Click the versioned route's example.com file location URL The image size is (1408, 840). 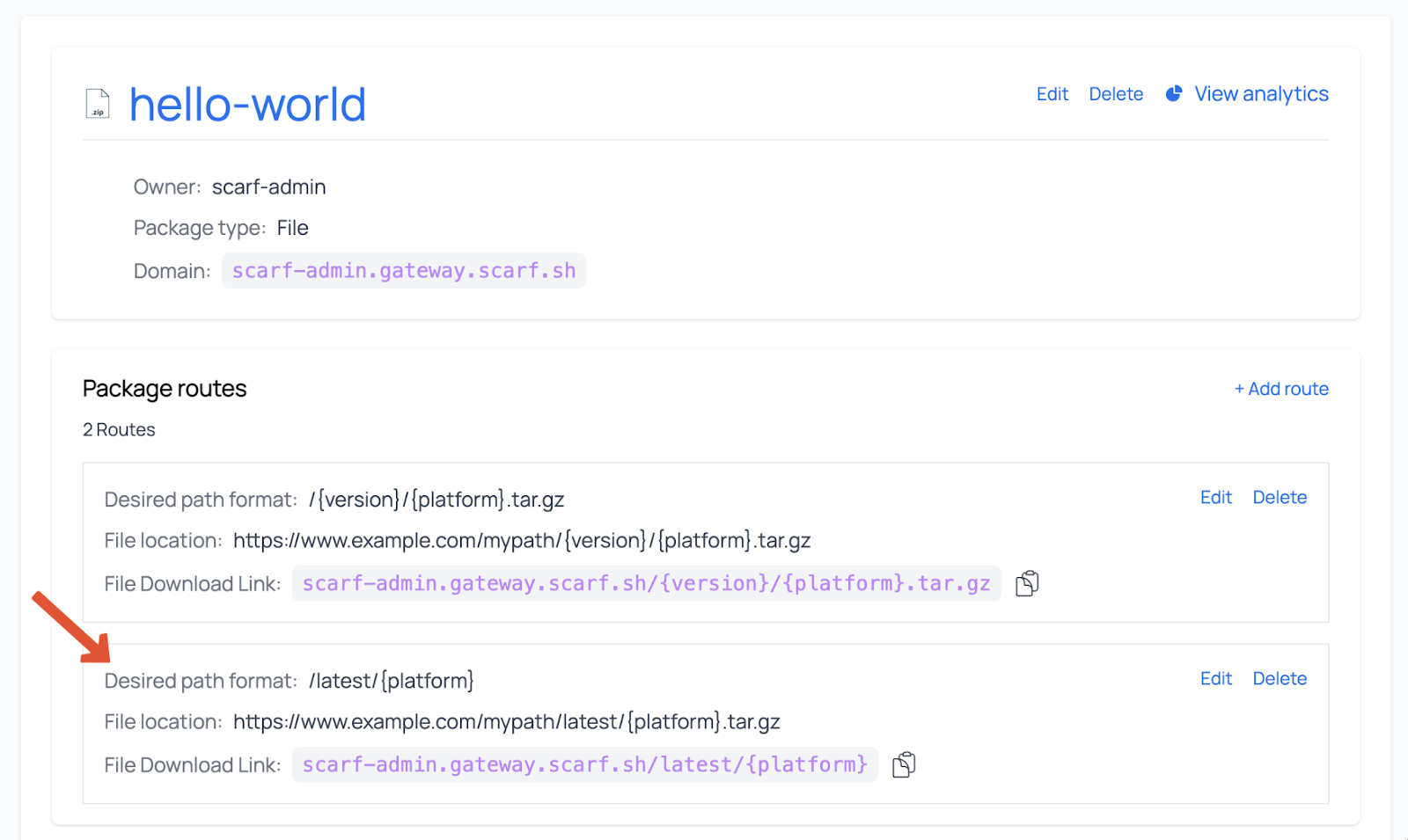coord(521,541)
